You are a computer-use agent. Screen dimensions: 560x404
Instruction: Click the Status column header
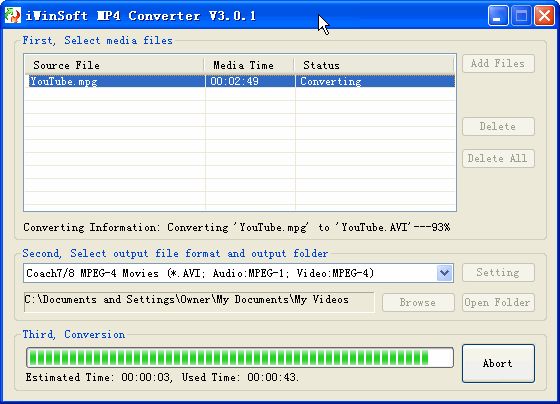[x=374, y=65]
